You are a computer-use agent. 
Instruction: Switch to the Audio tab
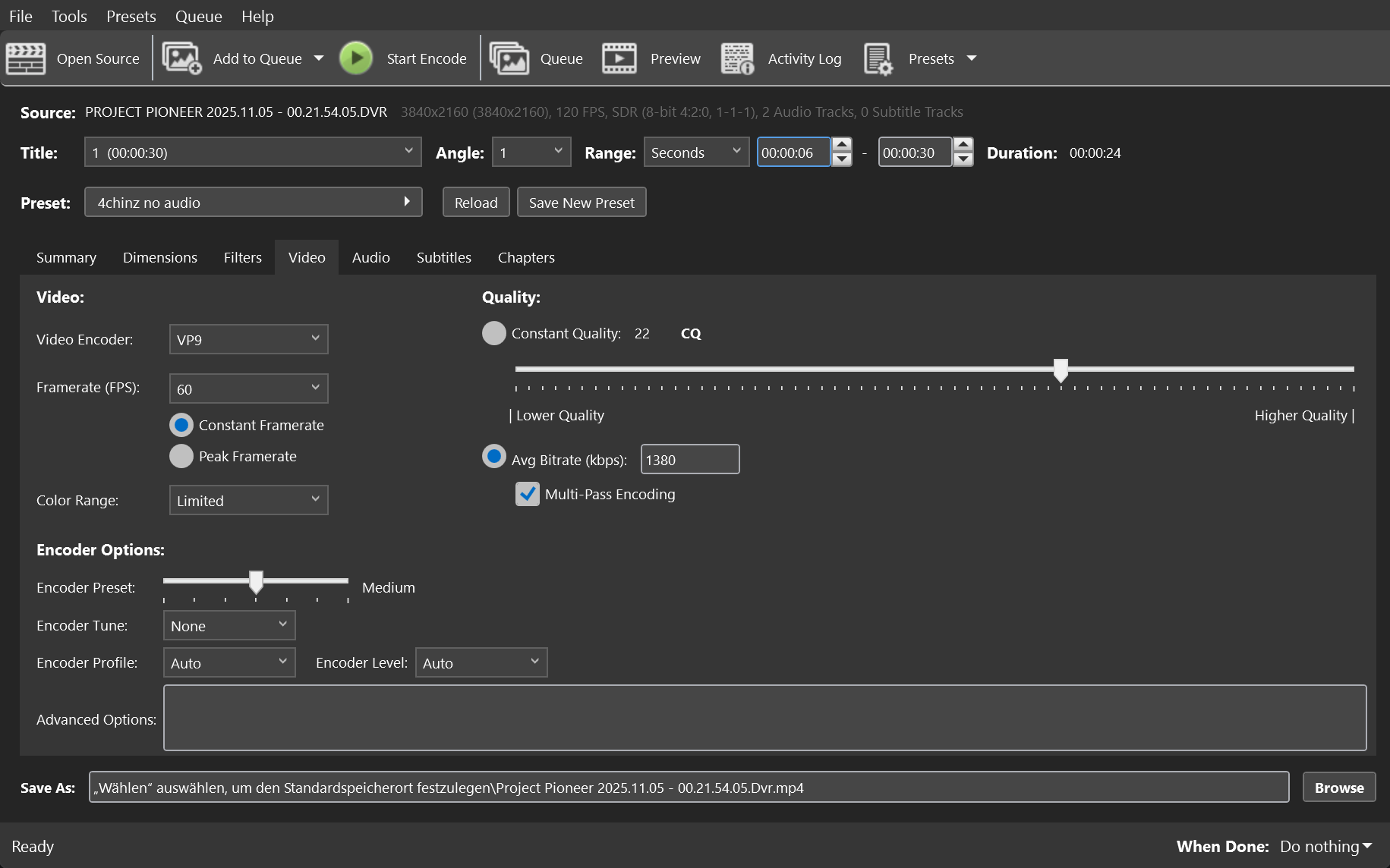pyautogui.click(x=371, y=257)
